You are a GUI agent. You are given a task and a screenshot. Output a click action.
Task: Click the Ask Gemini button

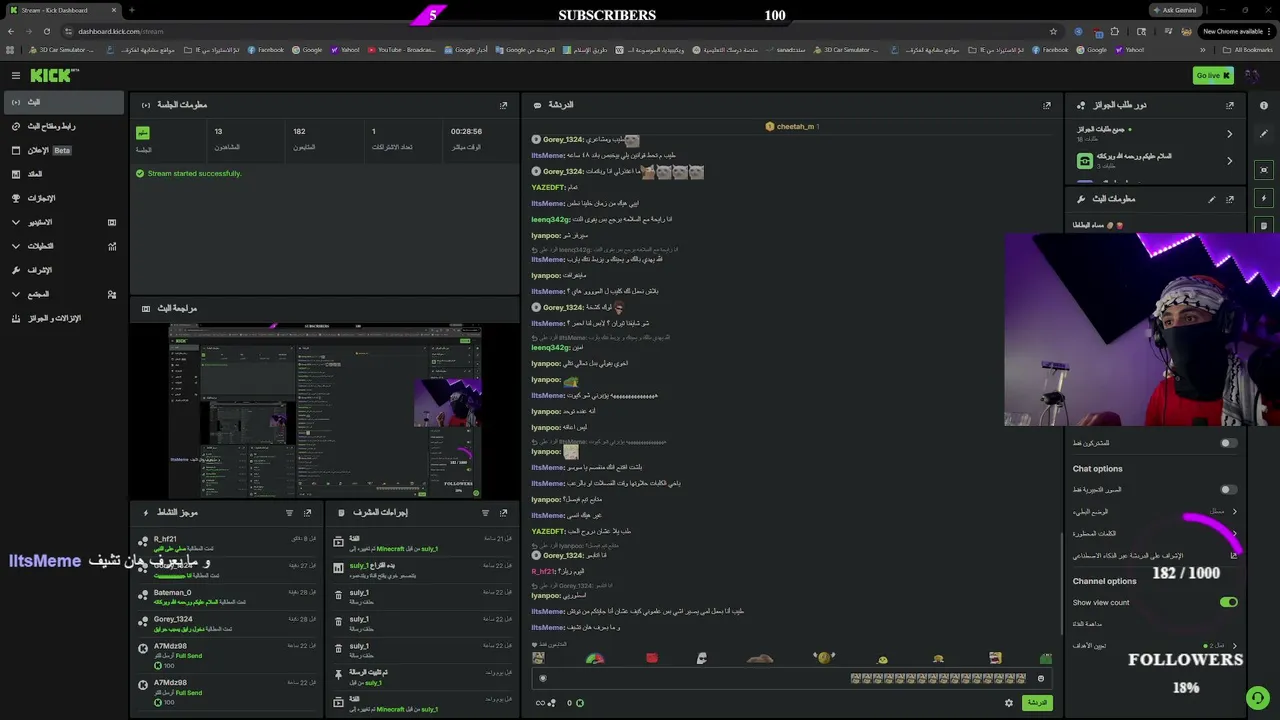click(1176, 10)
